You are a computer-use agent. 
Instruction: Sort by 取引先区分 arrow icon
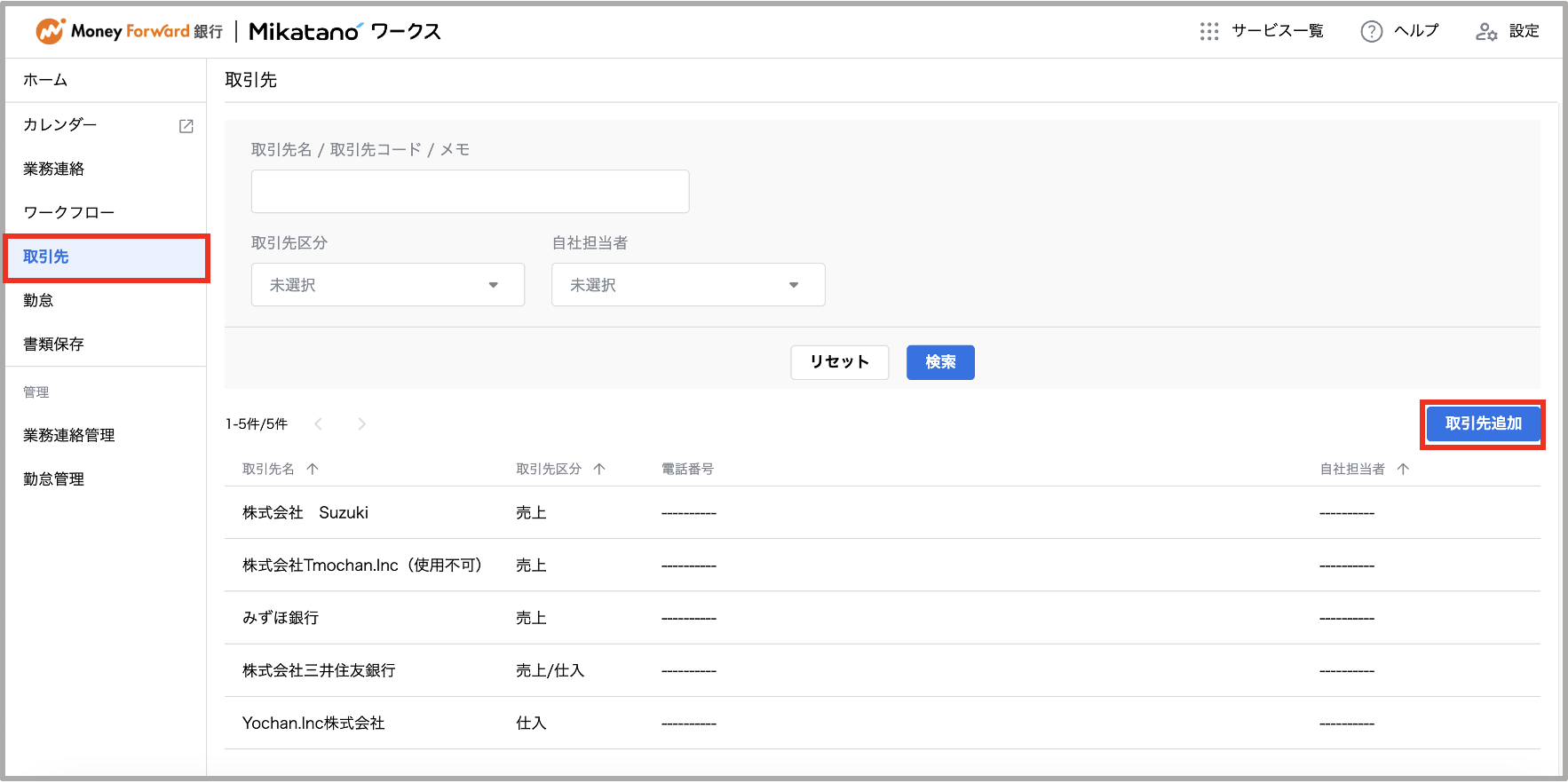pos(599,469)
